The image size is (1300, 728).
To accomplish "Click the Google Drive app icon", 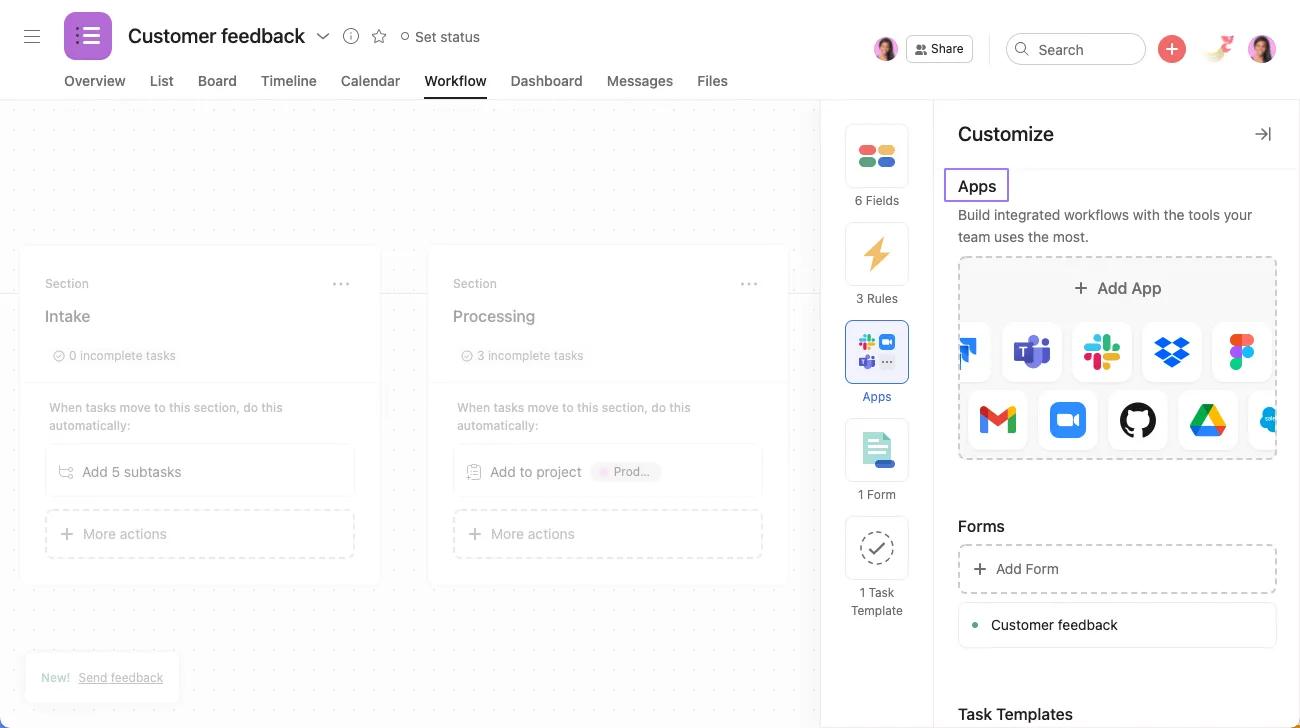I will pyautogui.click(x=1207, y=420).
